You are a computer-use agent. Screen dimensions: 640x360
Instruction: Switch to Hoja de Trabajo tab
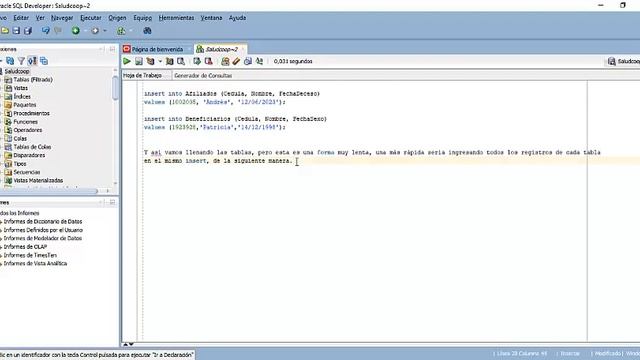pos(142,76)
